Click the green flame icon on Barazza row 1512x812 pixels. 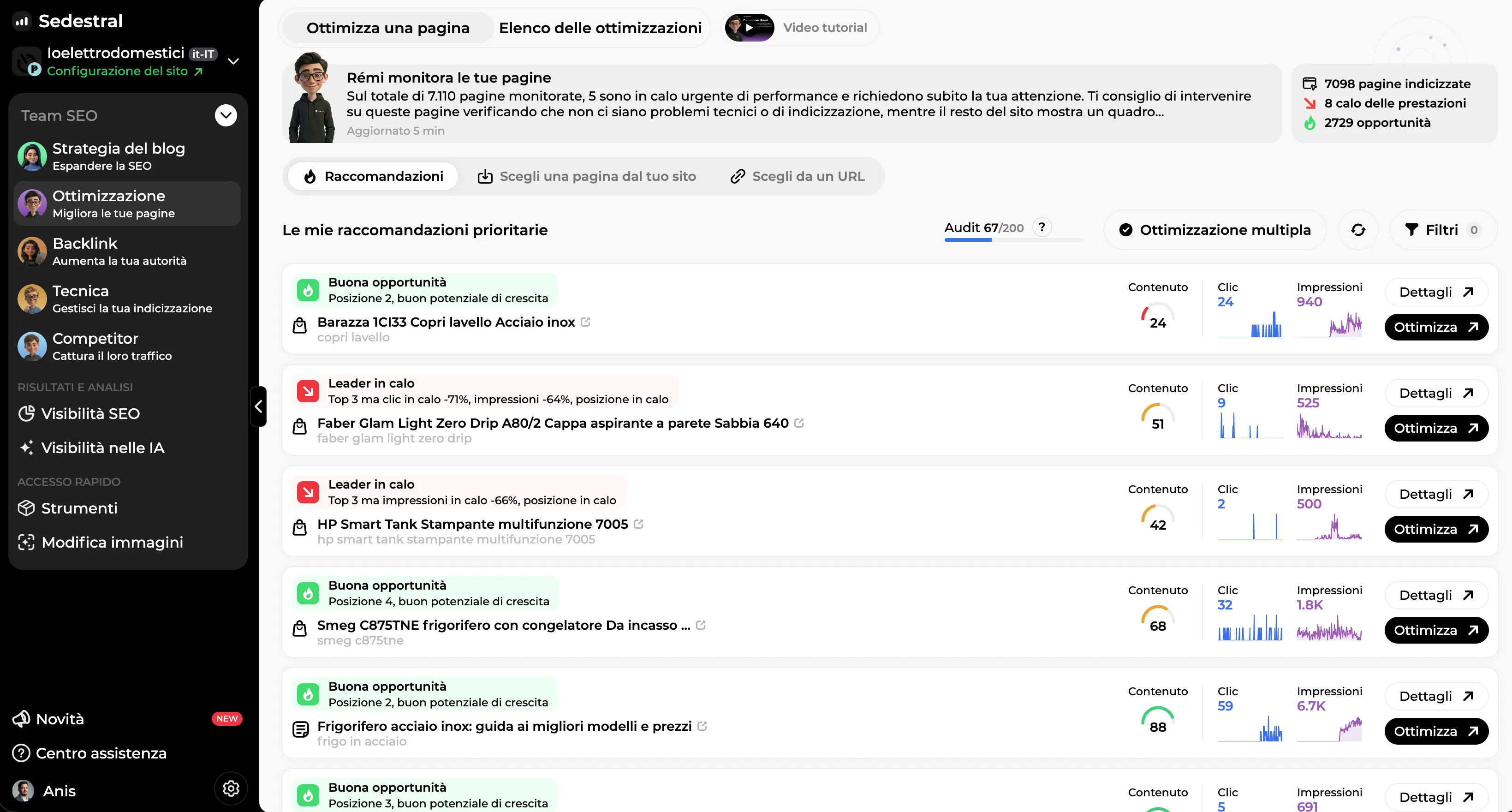(x=308, y=290)
